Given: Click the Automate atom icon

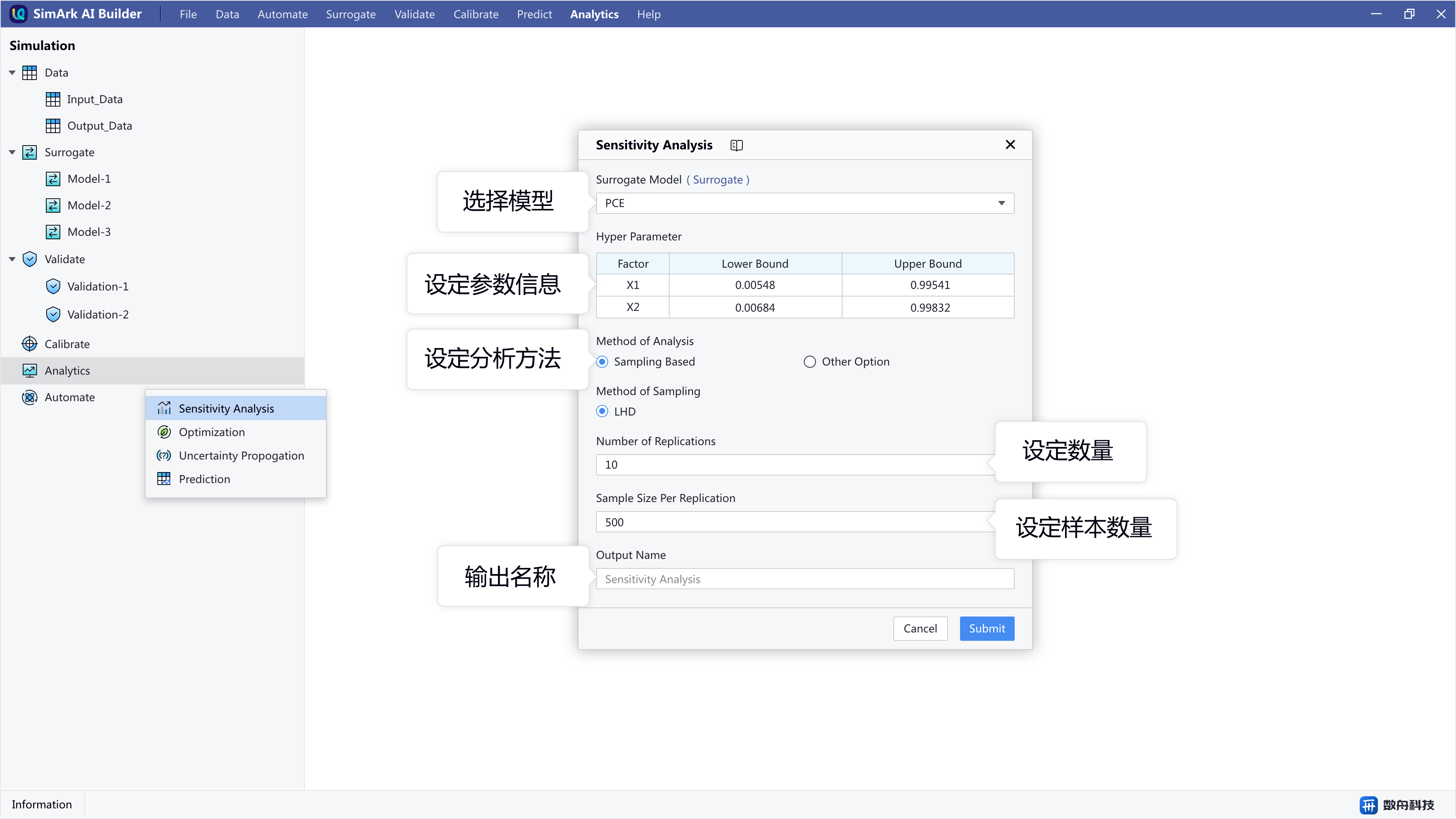Looking at the screenshot, I should (30, 397).
